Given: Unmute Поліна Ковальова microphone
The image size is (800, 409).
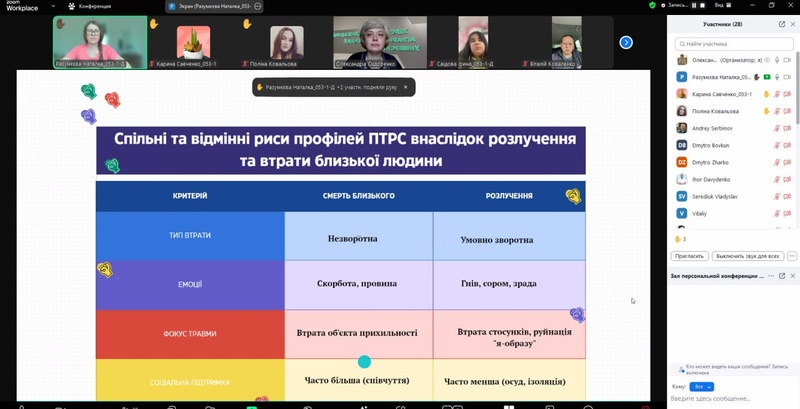Looking at the screenshot, I should pyautogui.click(x=777, y=111).
